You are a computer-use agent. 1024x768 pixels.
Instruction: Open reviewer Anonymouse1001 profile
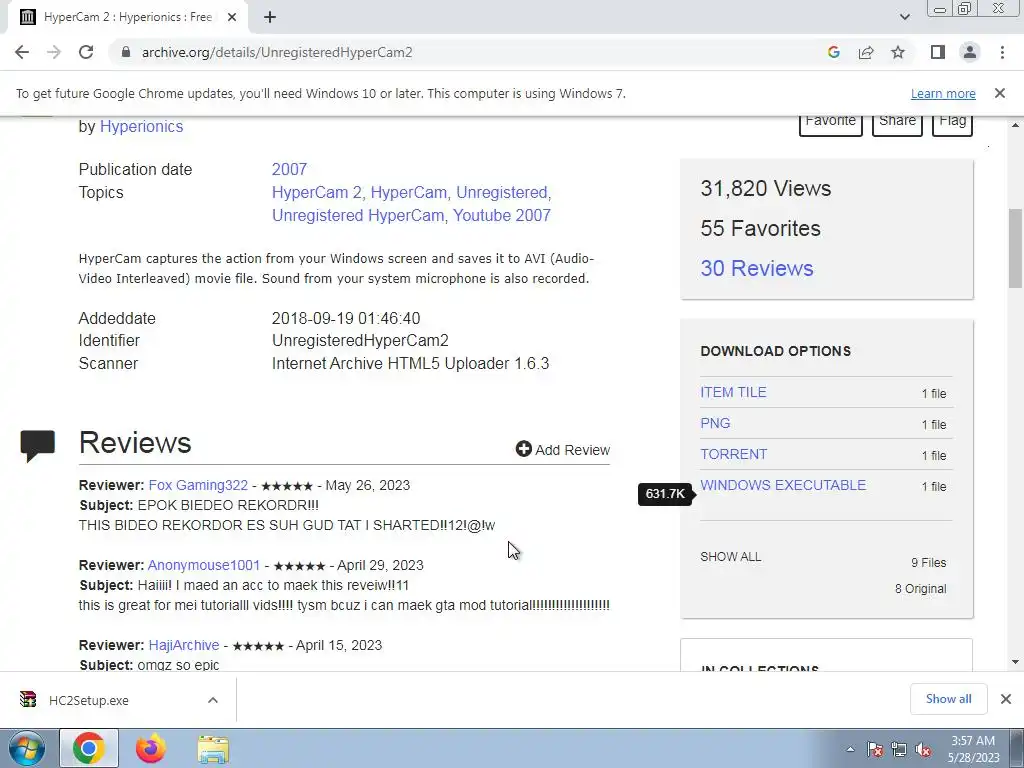pos(204,565)
